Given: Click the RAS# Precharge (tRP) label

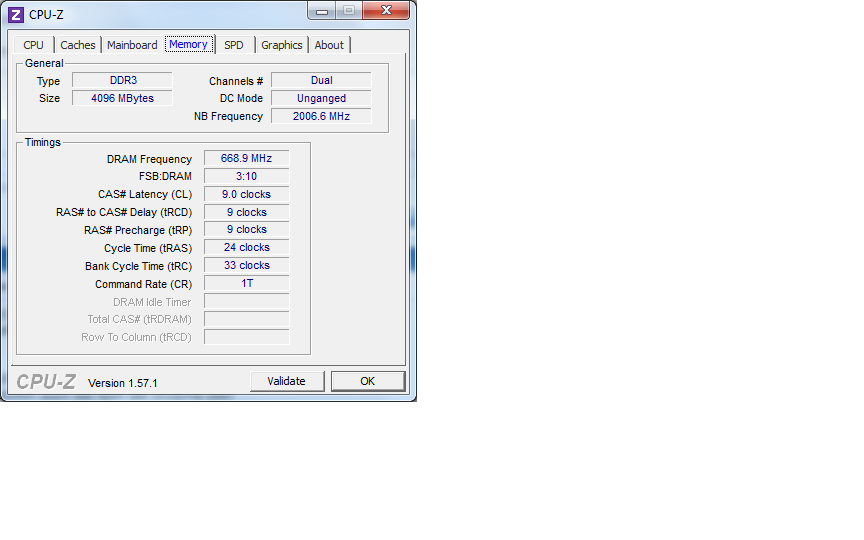Looking at the screenshot, I should [138, 230].
